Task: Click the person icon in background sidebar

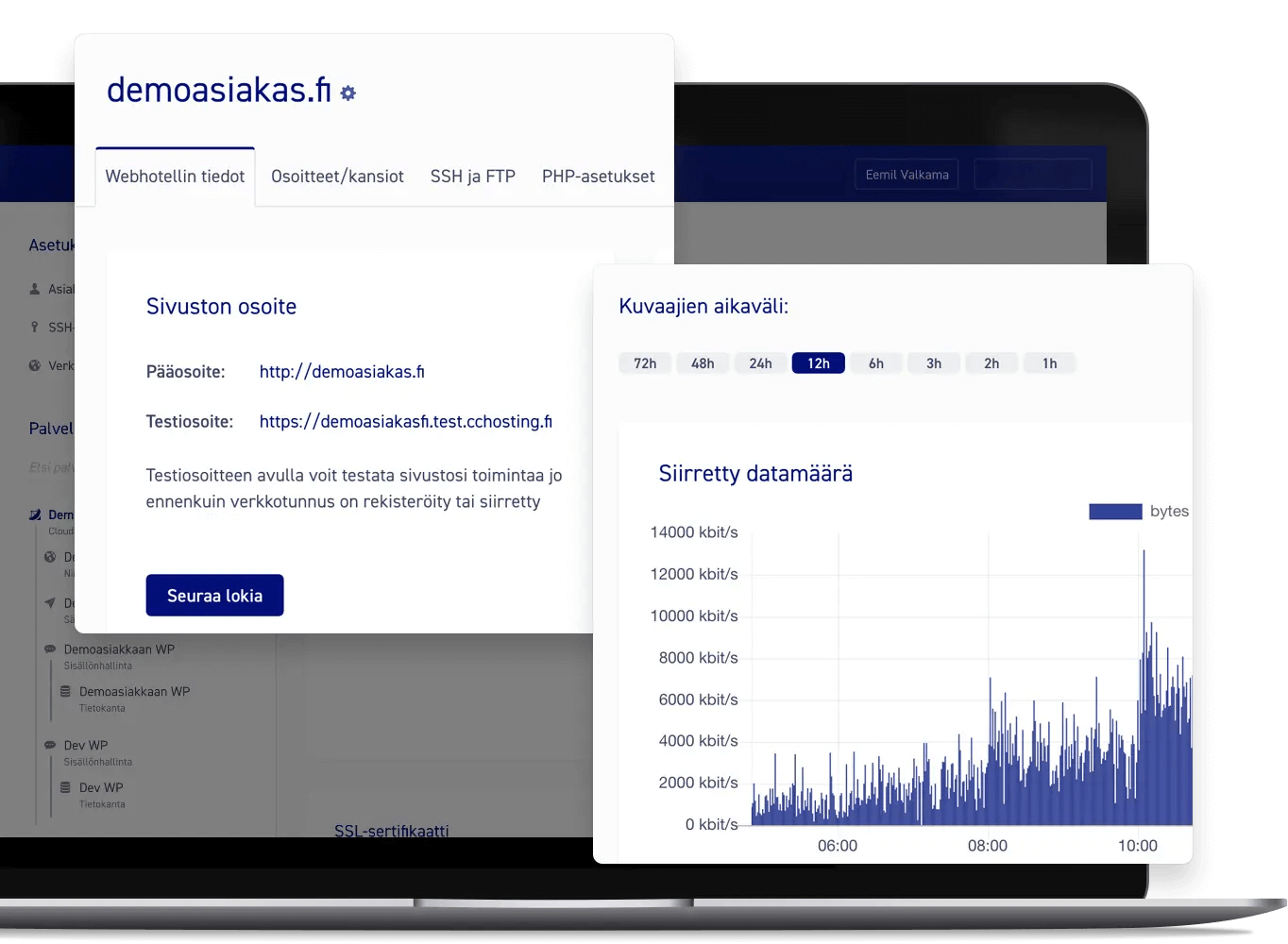Action: point(35,289)
